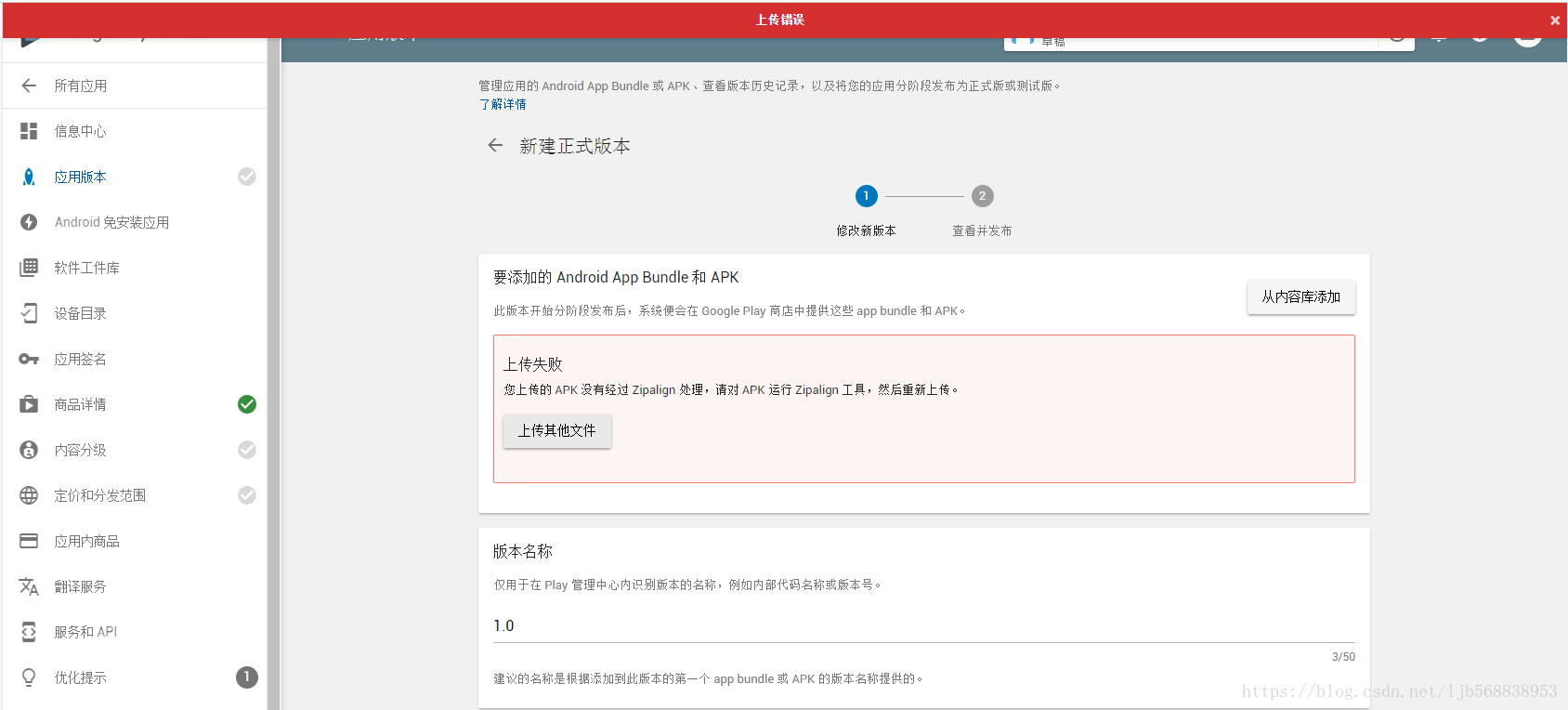Click the 优化提示 lightbulb icon
This screenshot has height=710, width=1568.
(x=29, y=677)
